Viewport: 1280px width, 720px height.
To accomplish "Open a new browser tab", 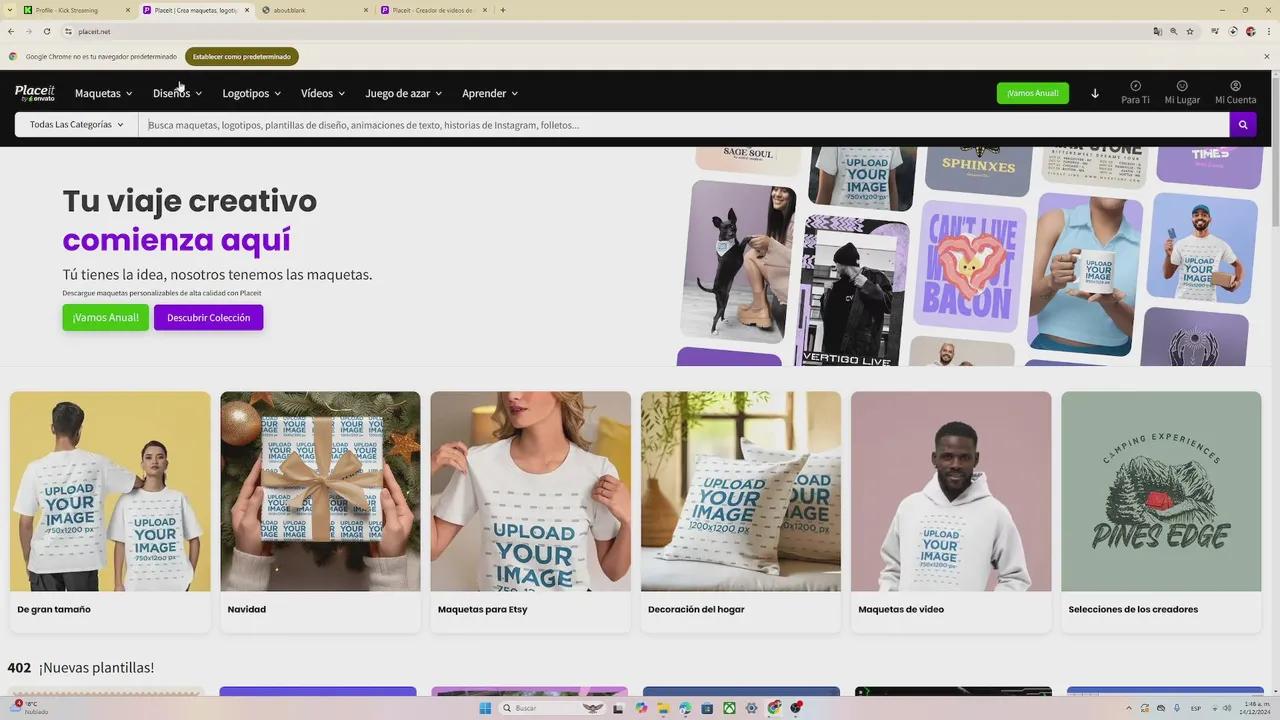I will tap(502, 10).
